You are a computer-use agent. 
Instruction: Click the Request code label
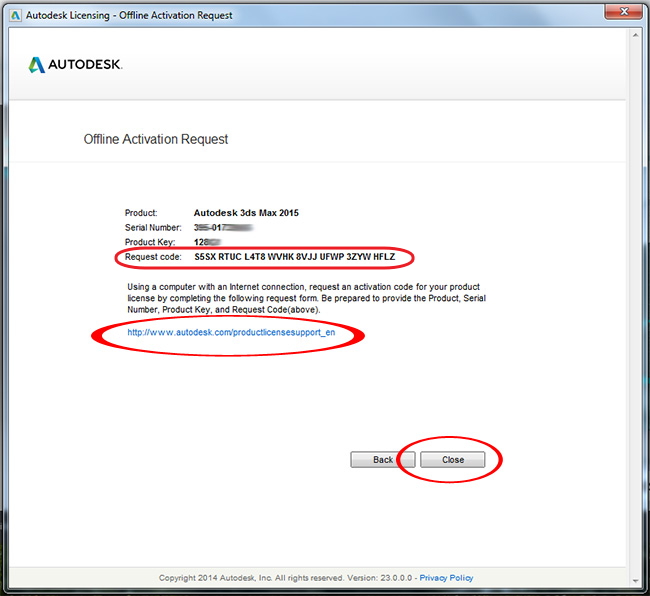click(153, 257)
